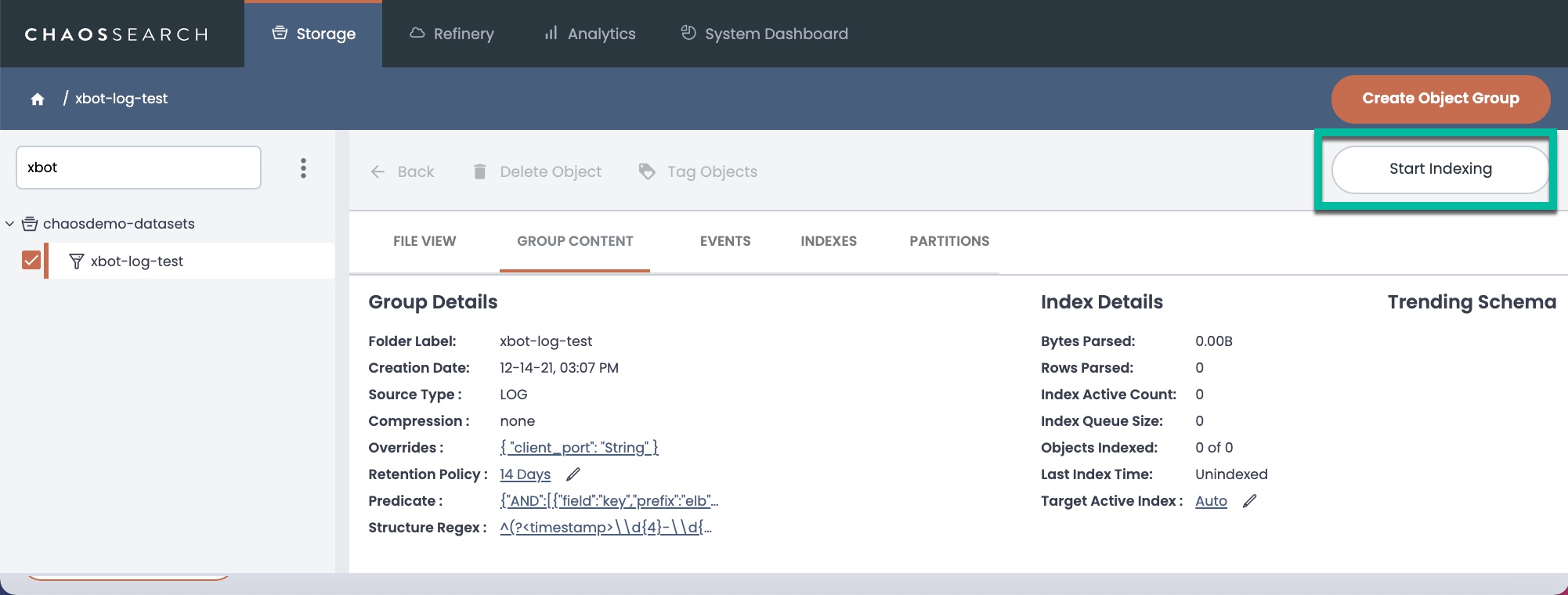Open the Predicate AND field link
This screenshot has height=595, width=1568.
(x=609, y=501)
